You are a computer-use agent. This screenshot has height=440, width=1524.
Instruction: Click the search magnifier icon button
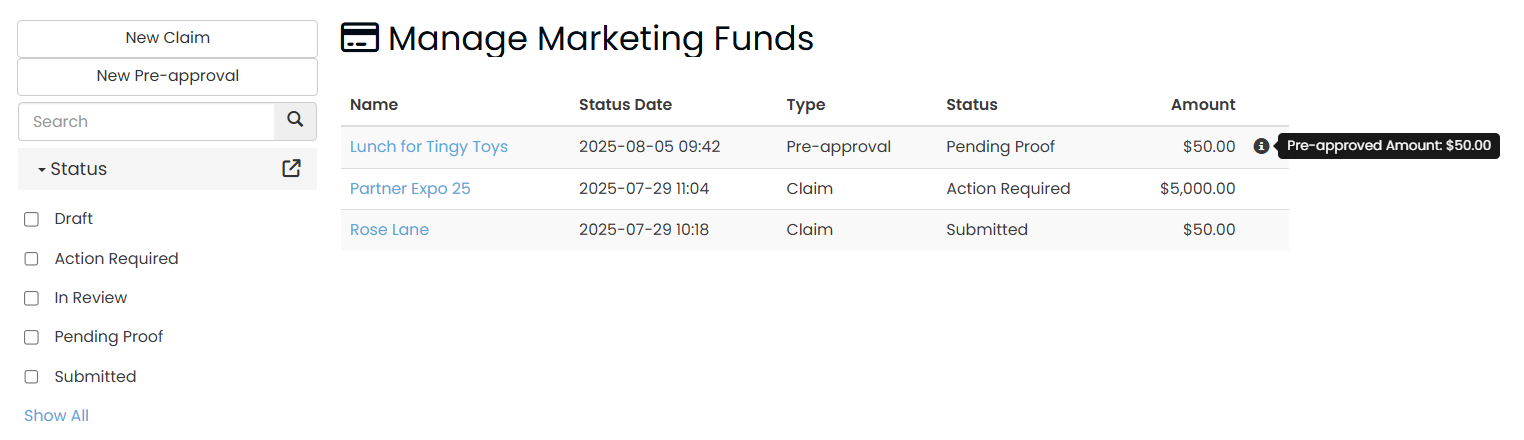(295, 121)
